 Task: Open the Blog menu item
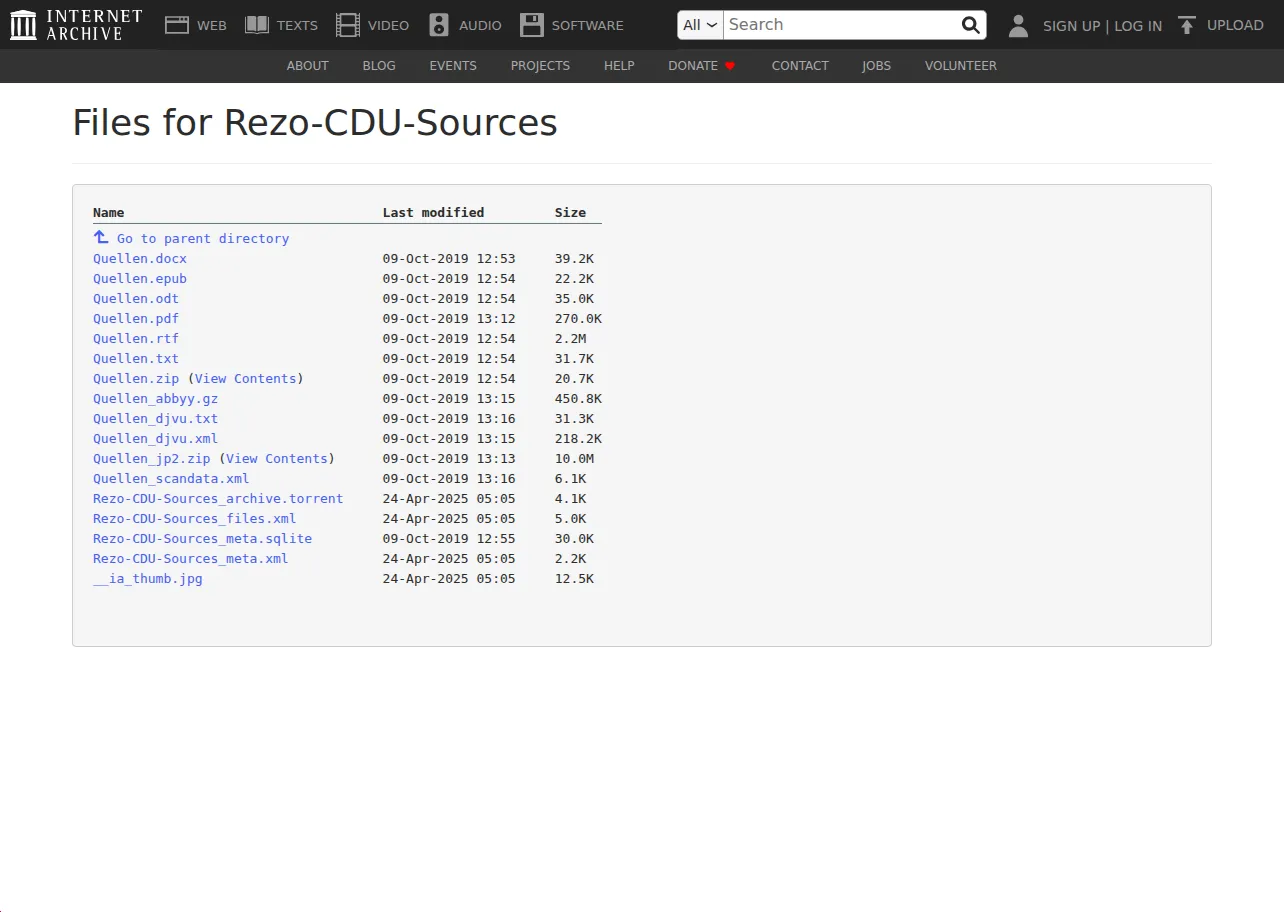[379, 66]
